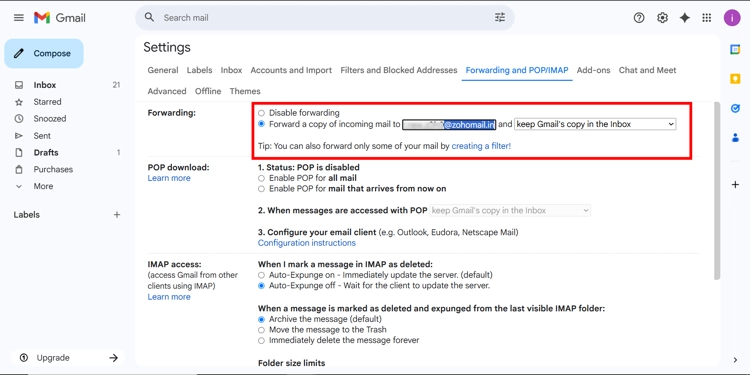Select Enable POP for mail from now on

261,189
